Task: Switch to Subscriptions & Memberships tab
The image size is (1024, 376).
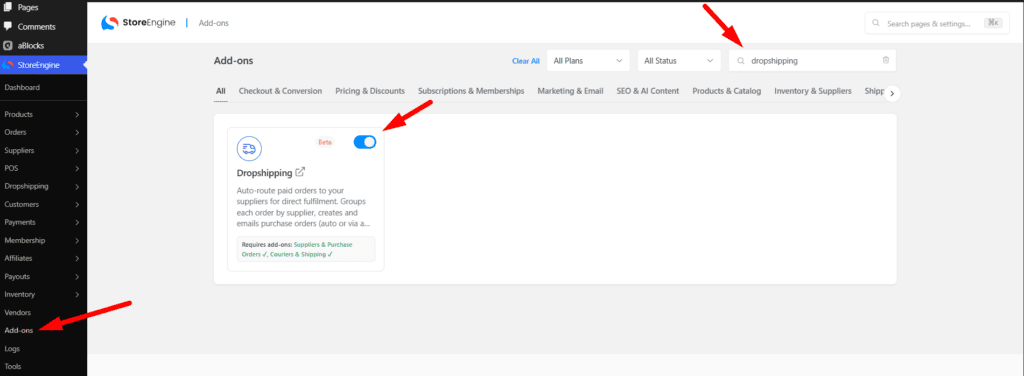Action: coord(471,91)
